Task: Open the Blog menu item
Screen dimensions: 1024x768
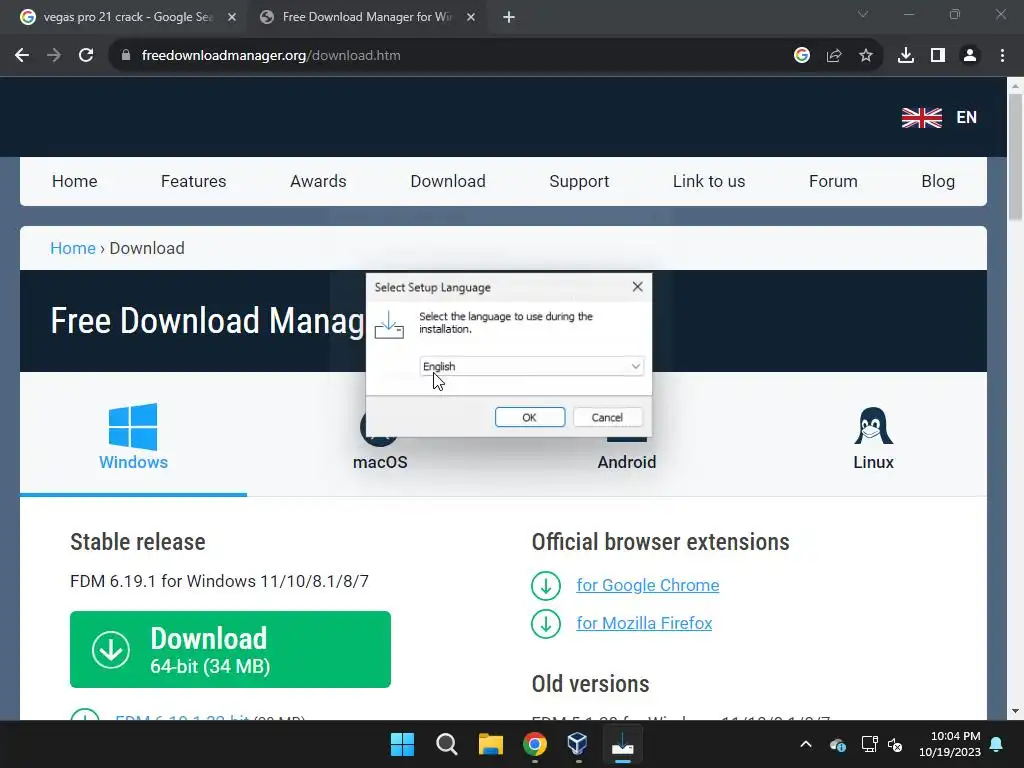Action: click(x=938, y=182)
